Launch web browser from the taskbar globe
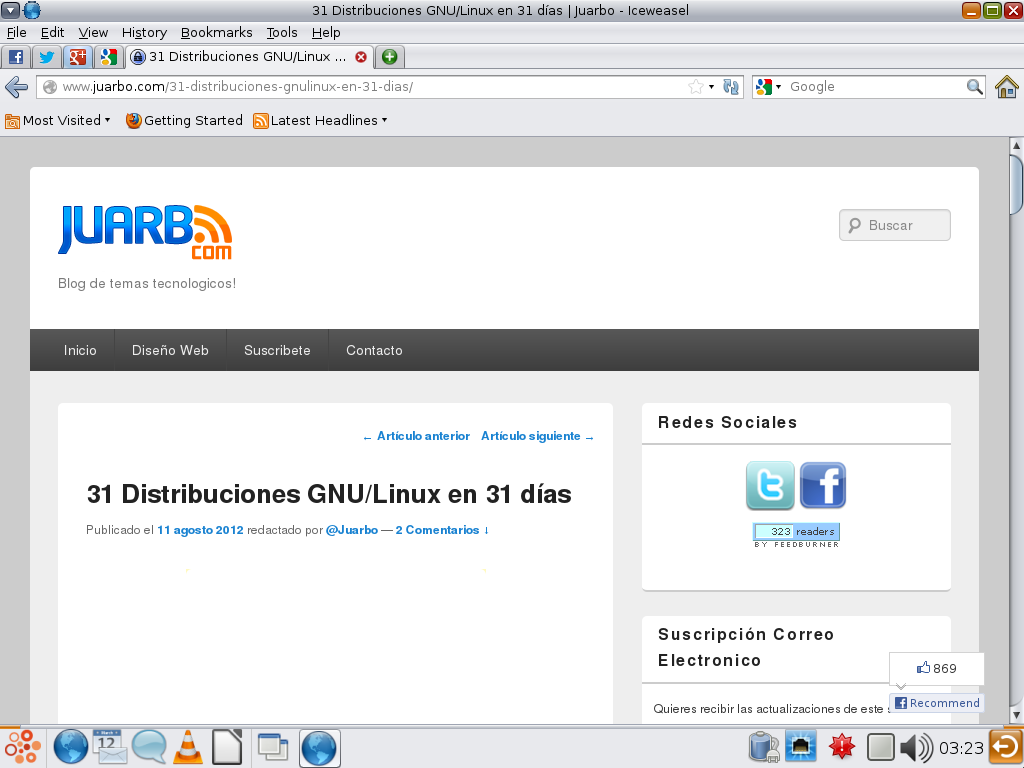Image resolution: width=1024 pixels, height=768 pixels. point(71,747)
